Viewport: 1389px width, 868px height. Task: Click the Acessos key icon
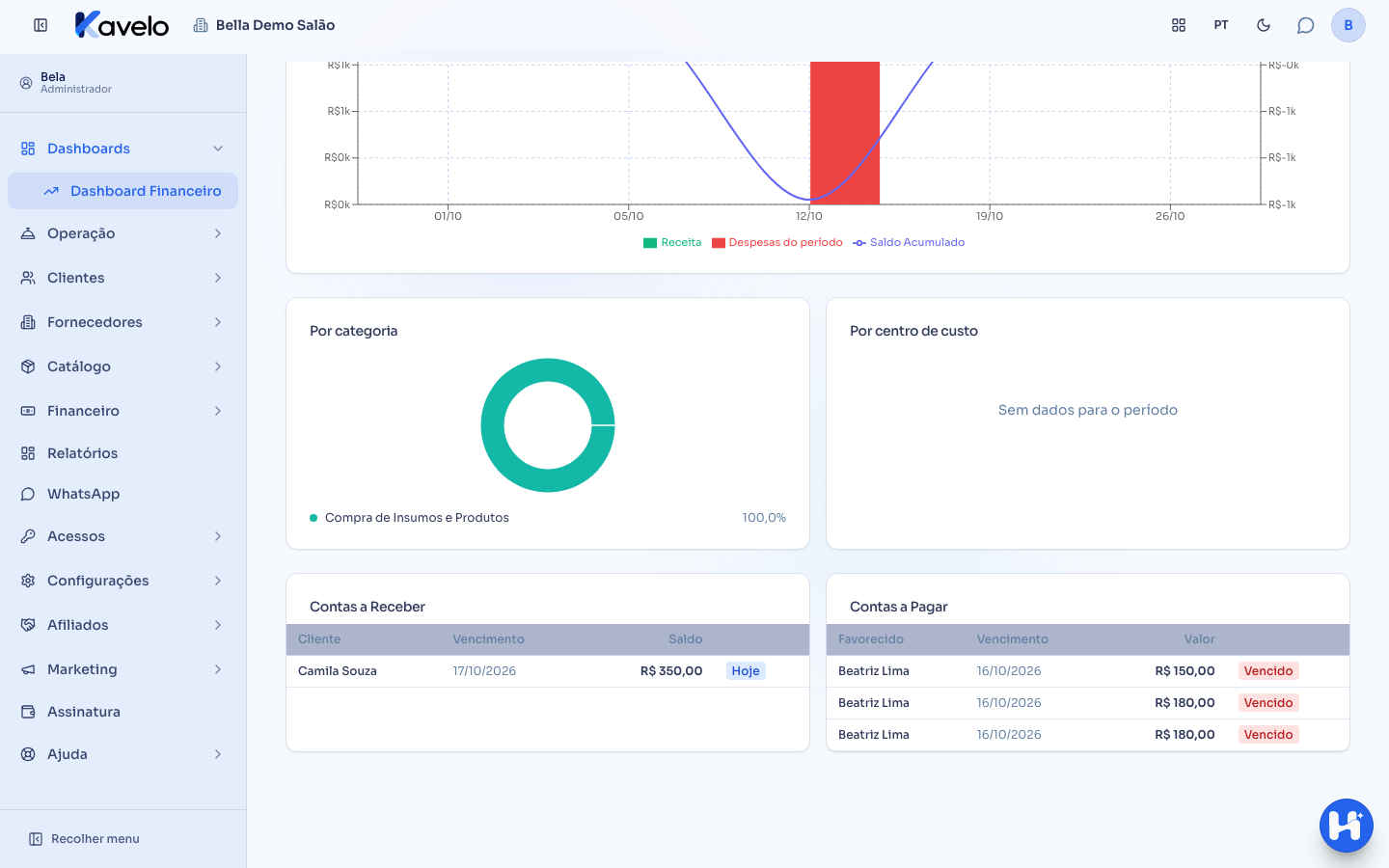tap(28, 536)
